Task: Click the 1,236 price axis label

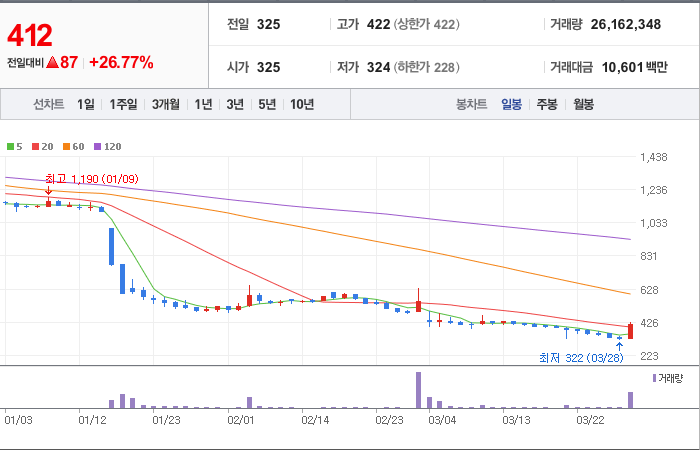Action: (654, 190)
